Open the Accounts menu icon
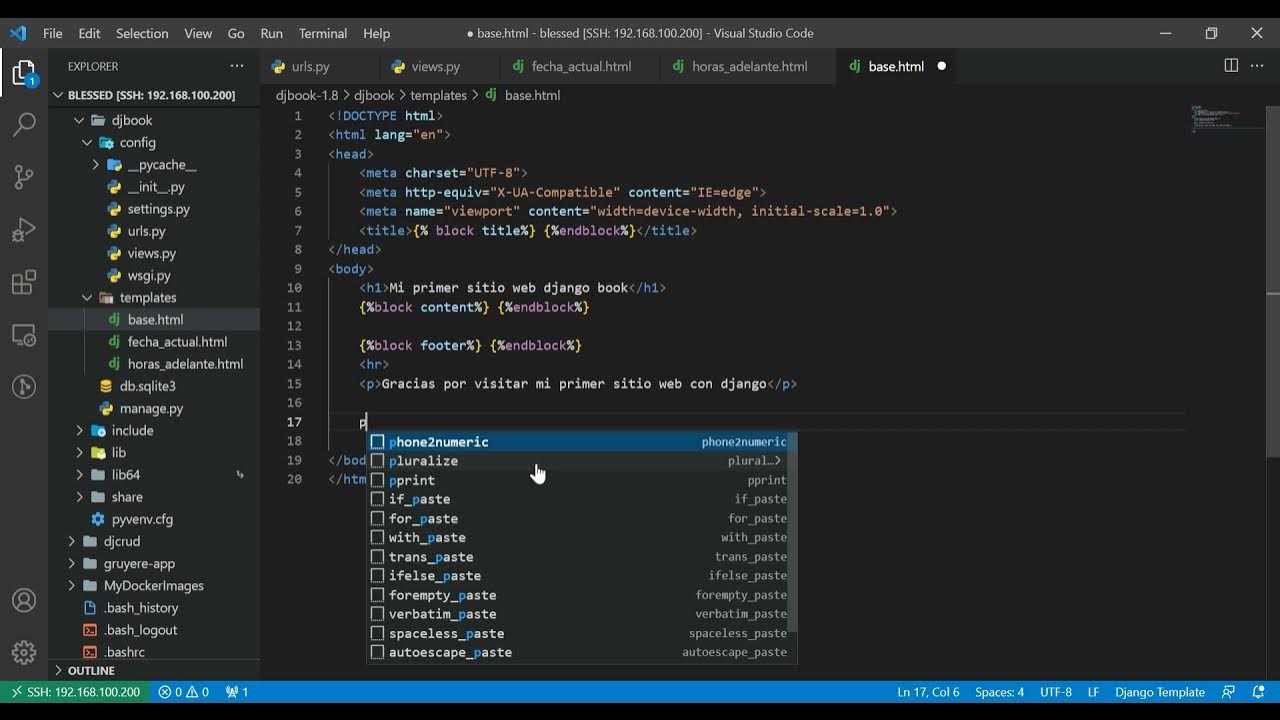The width and height of the screenshot is (1280, 720). 24,601
